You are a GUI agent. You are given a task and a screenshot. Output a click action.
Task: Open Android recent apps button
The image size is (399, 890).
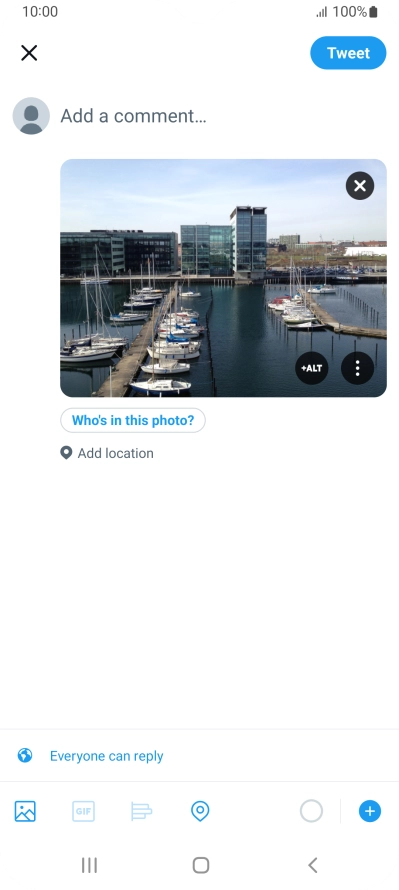(x=90, y=865)
